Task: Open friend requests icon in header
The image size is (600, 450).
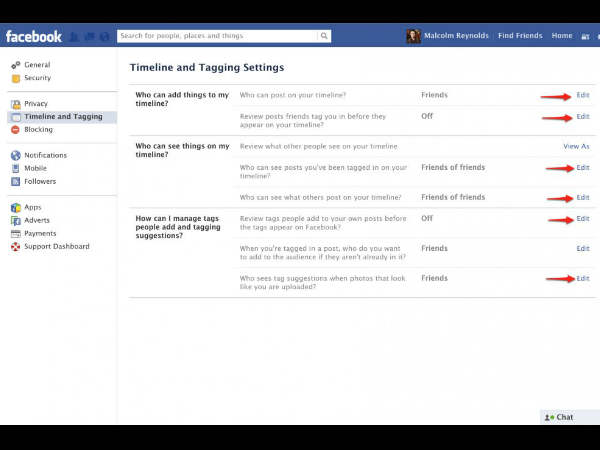Action: 75,37
